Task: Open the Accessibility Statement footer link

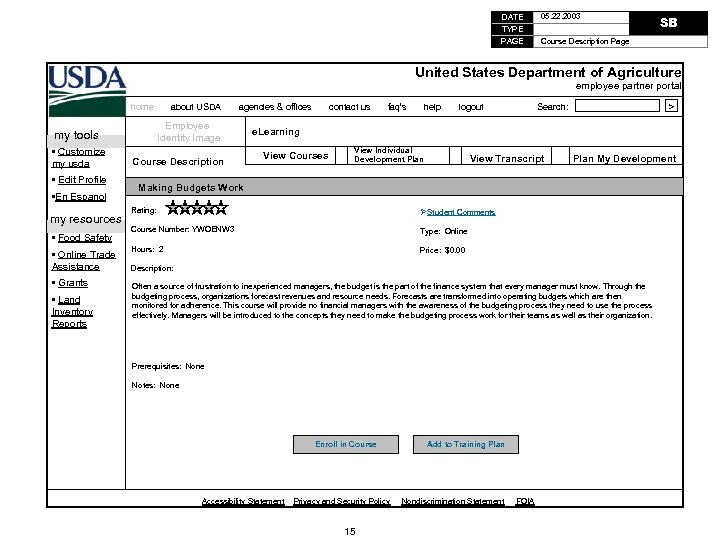Action: click(243, 501)
